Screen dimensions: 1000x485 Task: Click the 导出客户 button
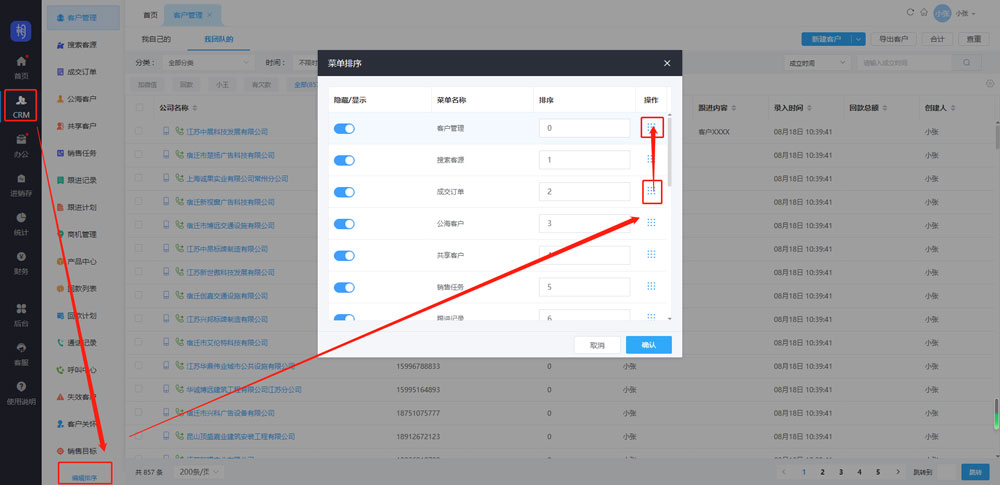[x=893, y=39]
